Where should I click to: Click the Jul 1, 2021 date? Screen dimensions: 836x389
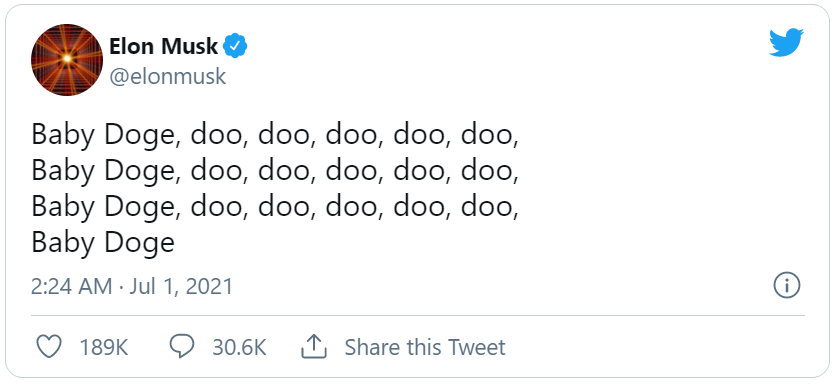click(x=181, y=287)
